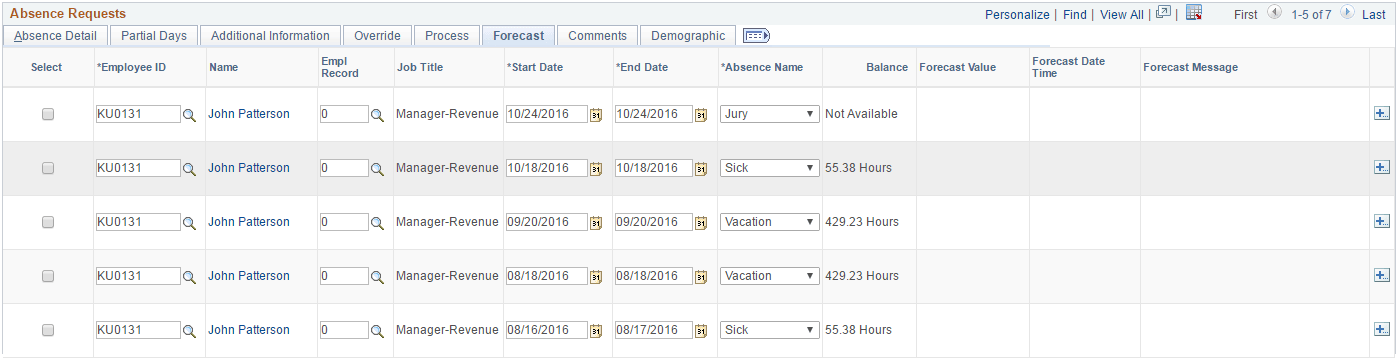The width and height of the screenshot is (1398, 360).
Task: Add a row after the 10/18/2016 Sick absence
Action: click(x=1382, y=168)
